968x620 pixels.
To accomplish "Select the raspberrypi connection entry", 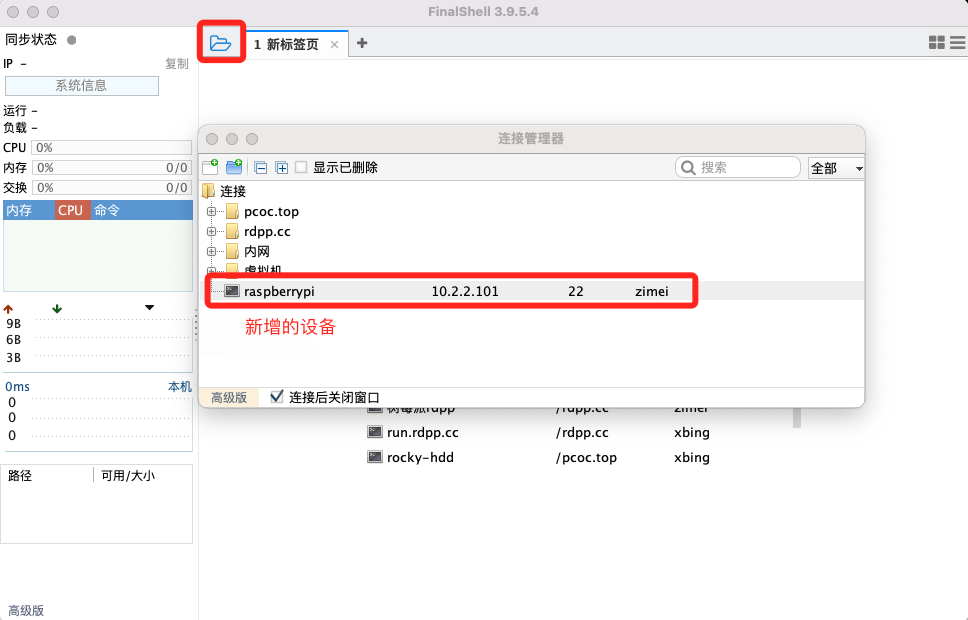I will (x=280, y=291).
